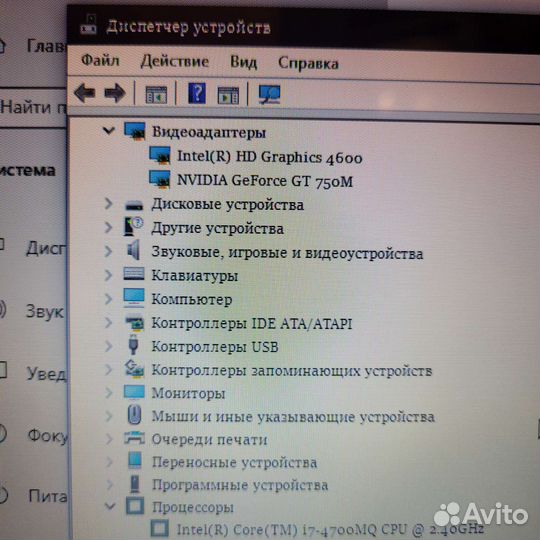Expand the Переносные устройства category
The image size is (540, 540).
(109, 461)
